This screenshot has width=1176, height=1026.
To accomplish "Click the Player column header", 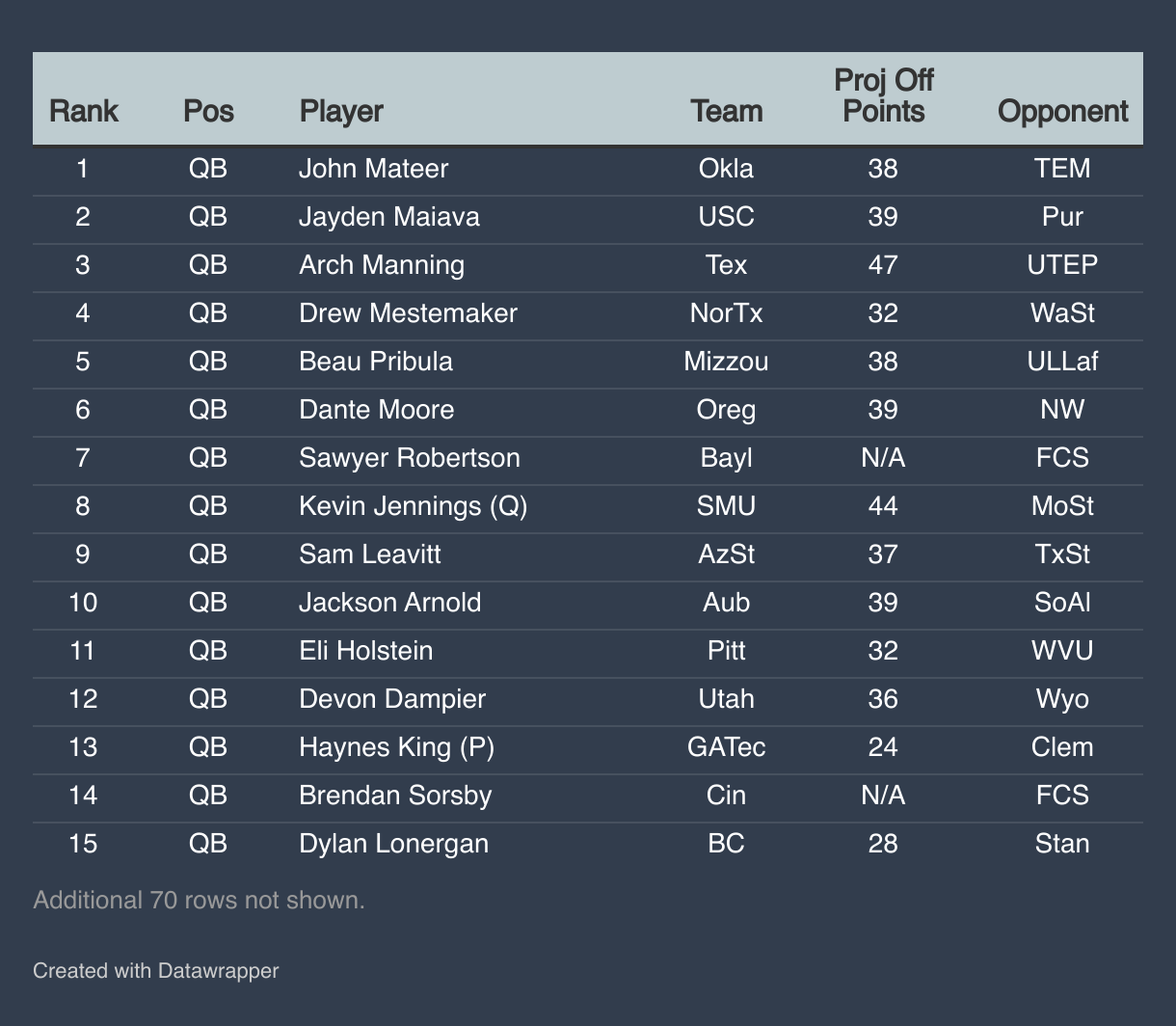I will click(x=341, y=111).
